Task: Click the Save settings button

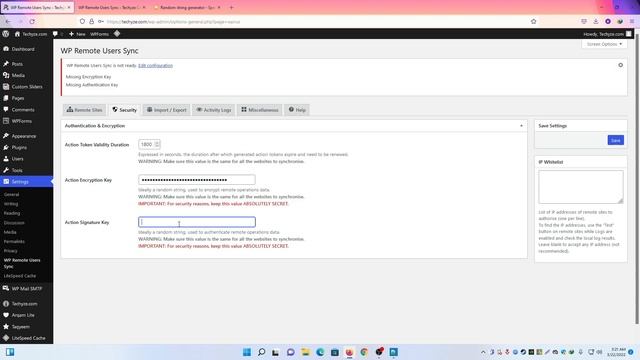Action: 616,140
